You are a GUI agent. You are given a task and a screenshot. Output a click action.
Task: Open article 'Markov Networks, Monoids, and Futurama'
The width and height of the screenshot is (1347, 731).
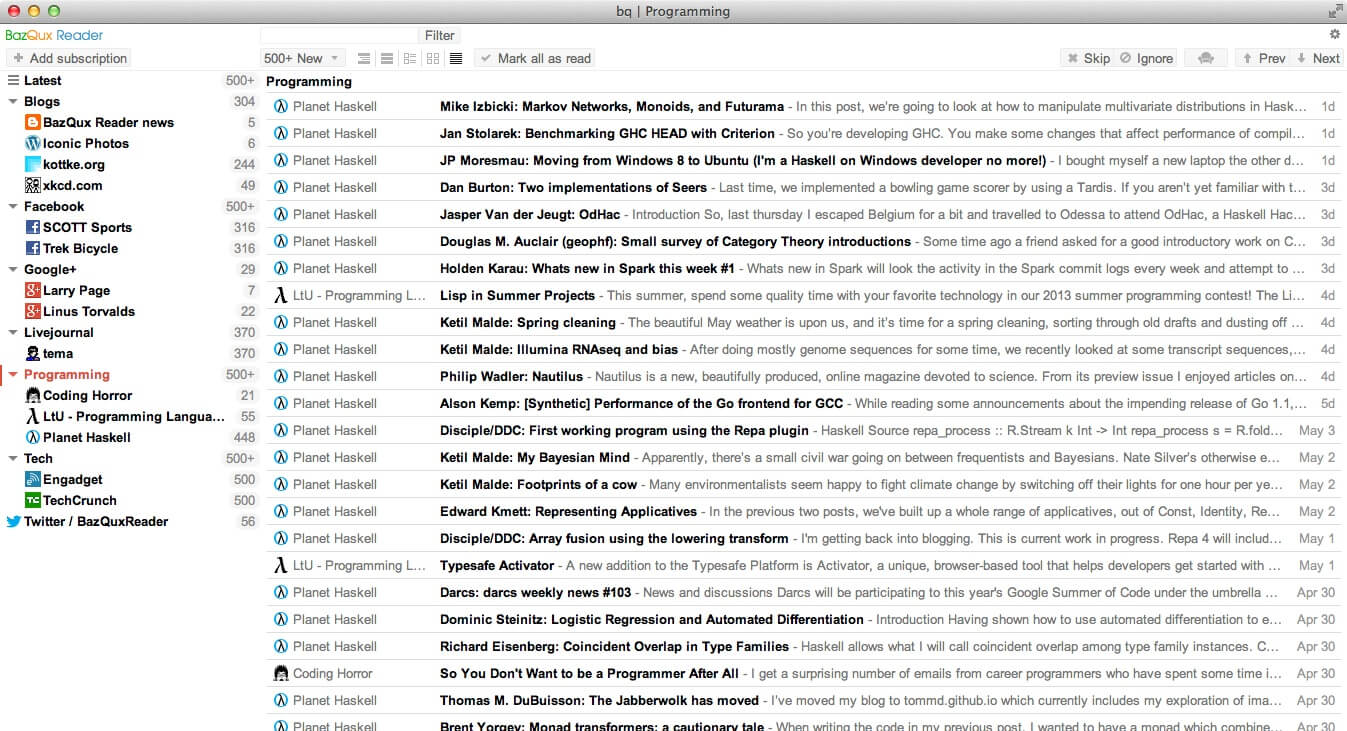612,106
